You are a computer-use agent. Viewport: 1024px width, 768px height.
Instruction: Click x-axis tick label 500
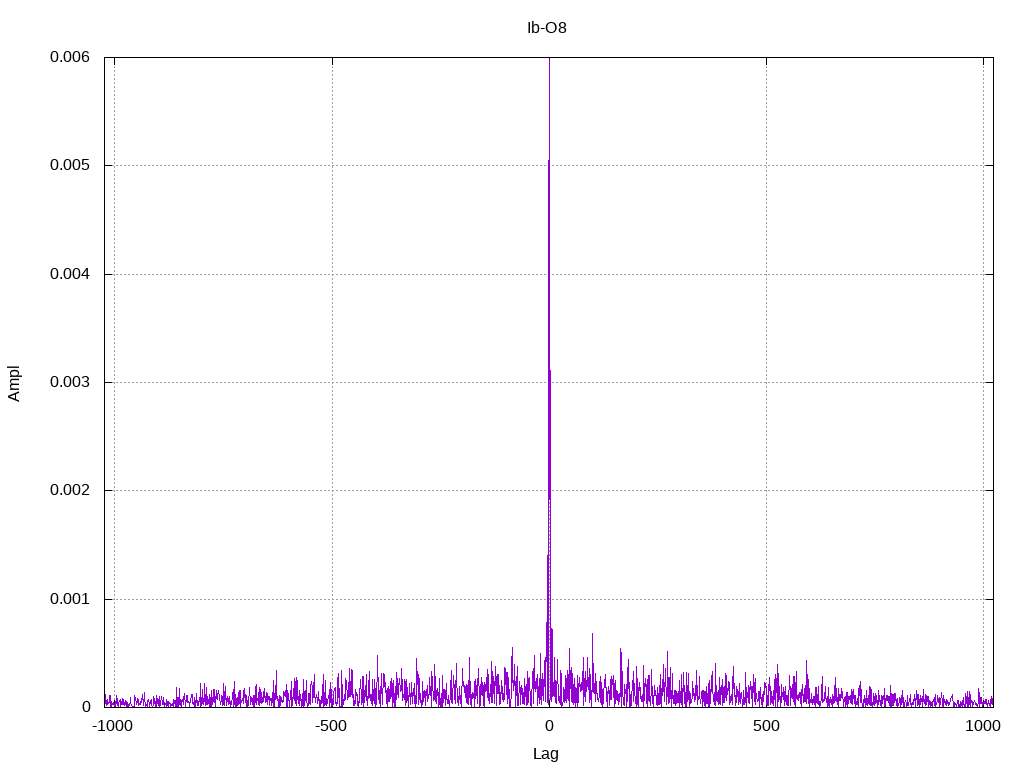coord(766,726)
